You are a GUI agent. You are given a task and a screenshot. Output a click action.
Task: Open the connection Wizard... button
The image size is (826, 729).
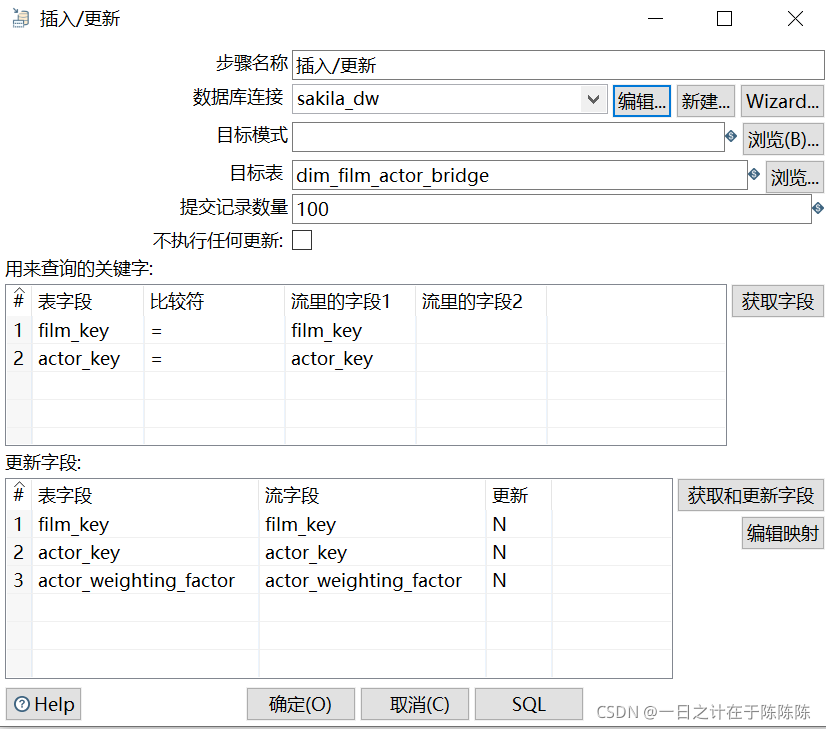[782, 101]
